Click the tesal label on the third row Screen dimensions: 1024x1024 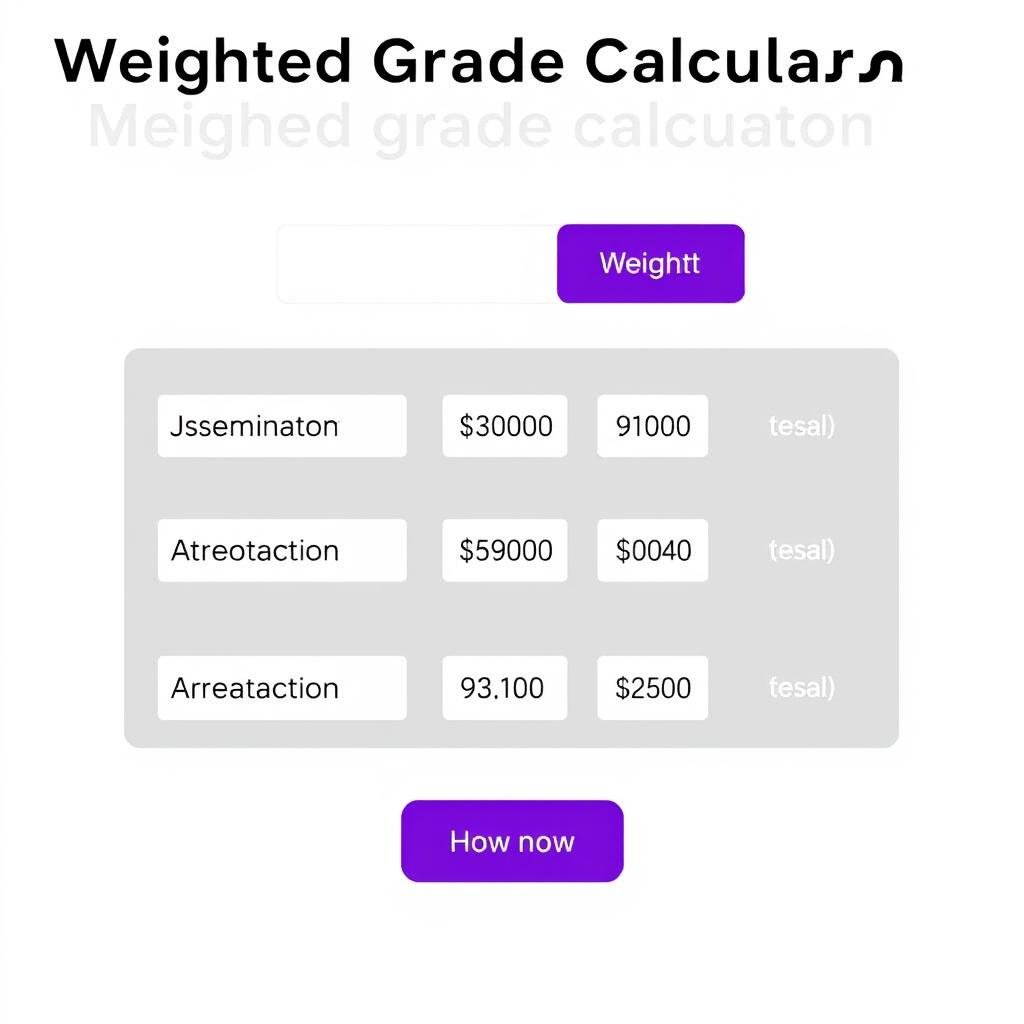tap(800, 687)
